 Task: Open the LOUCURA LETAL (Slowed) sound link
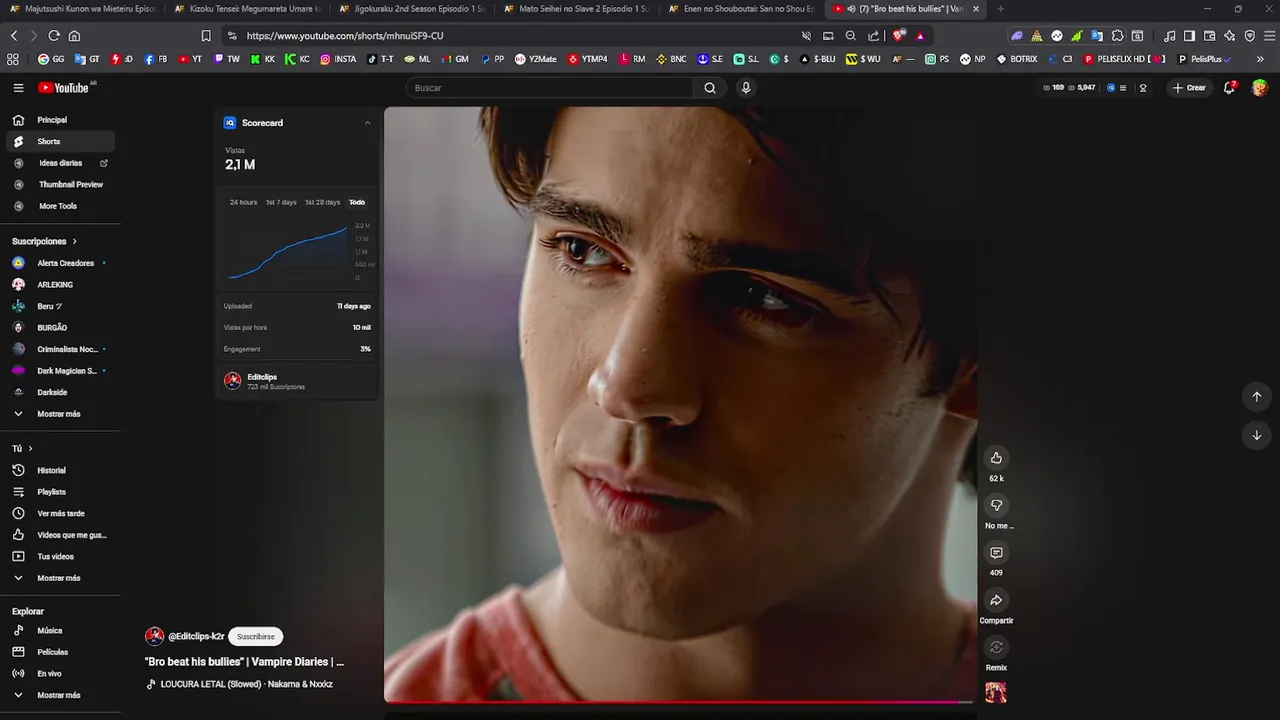[246, 684]
